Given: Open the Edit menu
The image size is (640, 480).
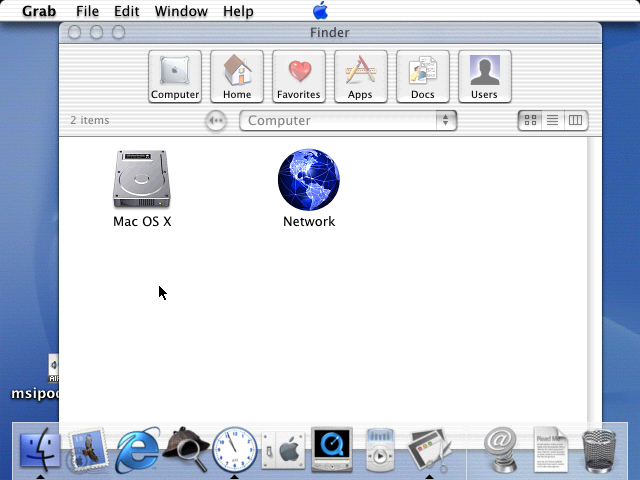Looking at the screenshot, I should click(x=127, y=11).
